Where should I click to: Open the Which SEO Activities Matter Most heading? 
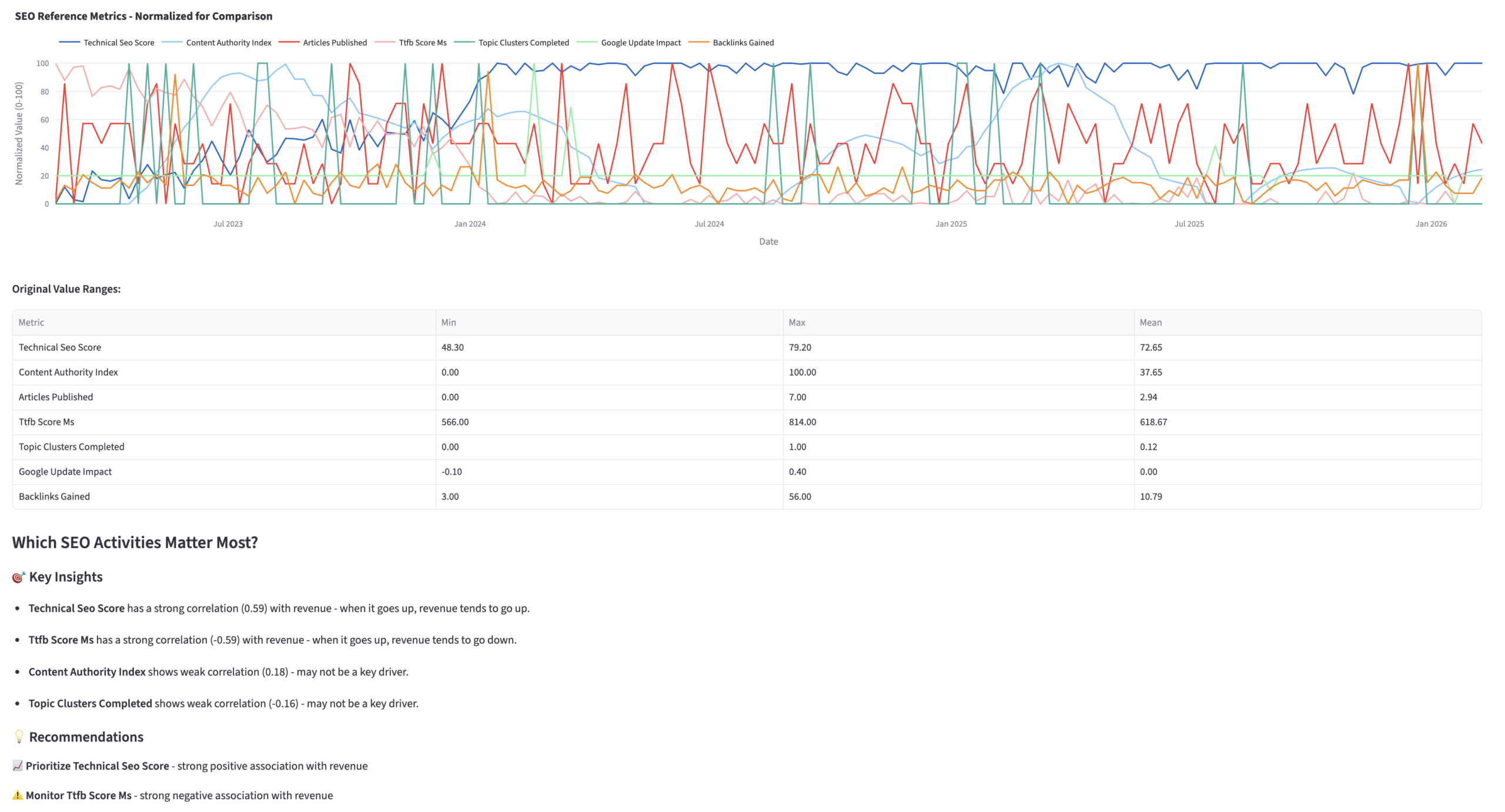point(135,542)
